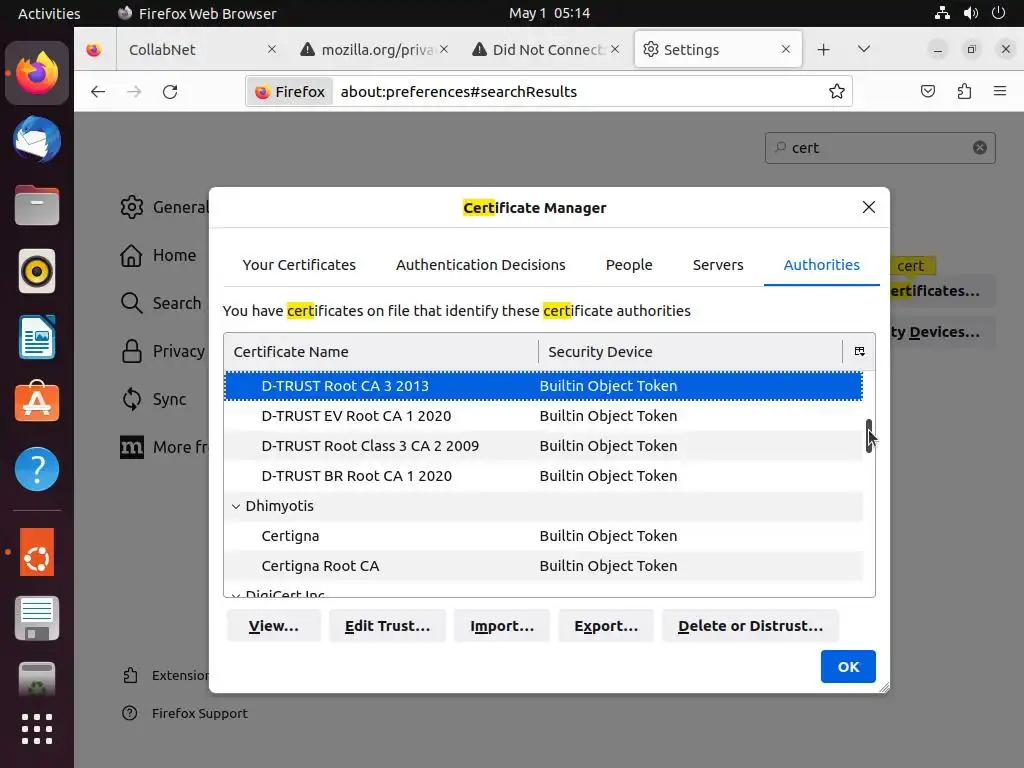1024x768 pixels.
Task: Open the Firefox View pinned tab
Action: [x=94, y=50]
